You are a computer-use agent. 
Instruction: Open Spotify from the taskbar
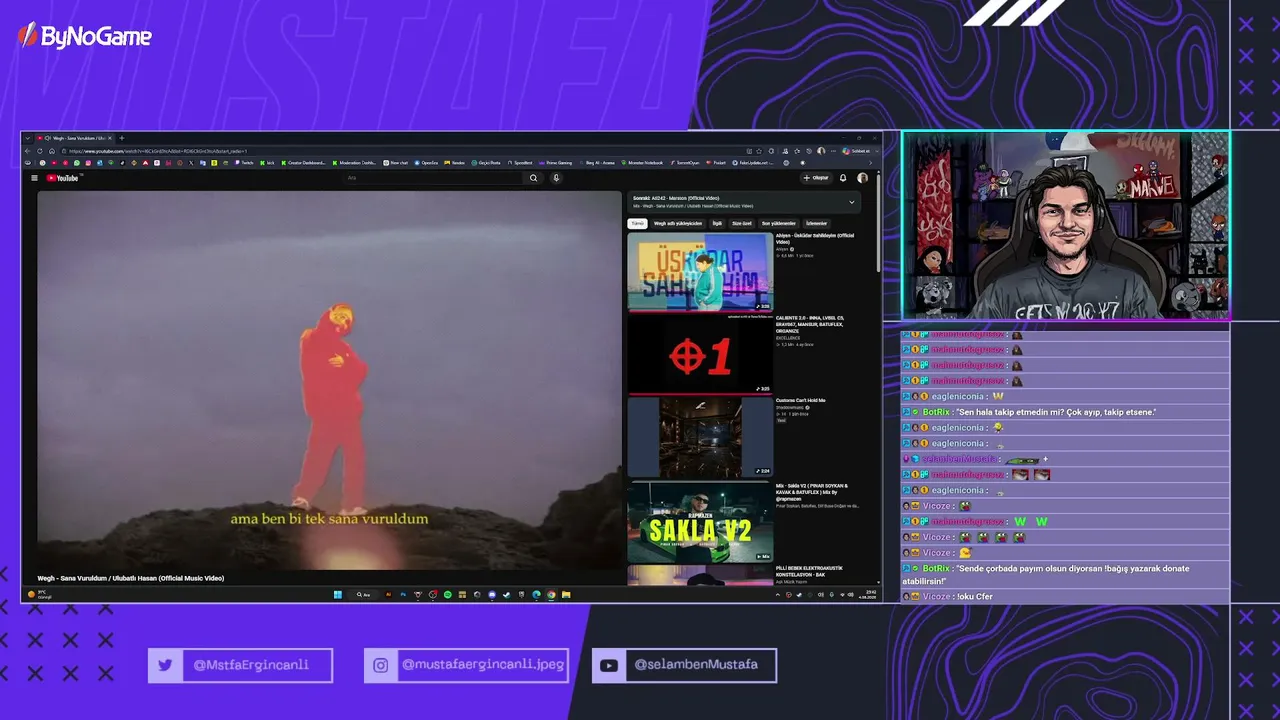point(447,595)
